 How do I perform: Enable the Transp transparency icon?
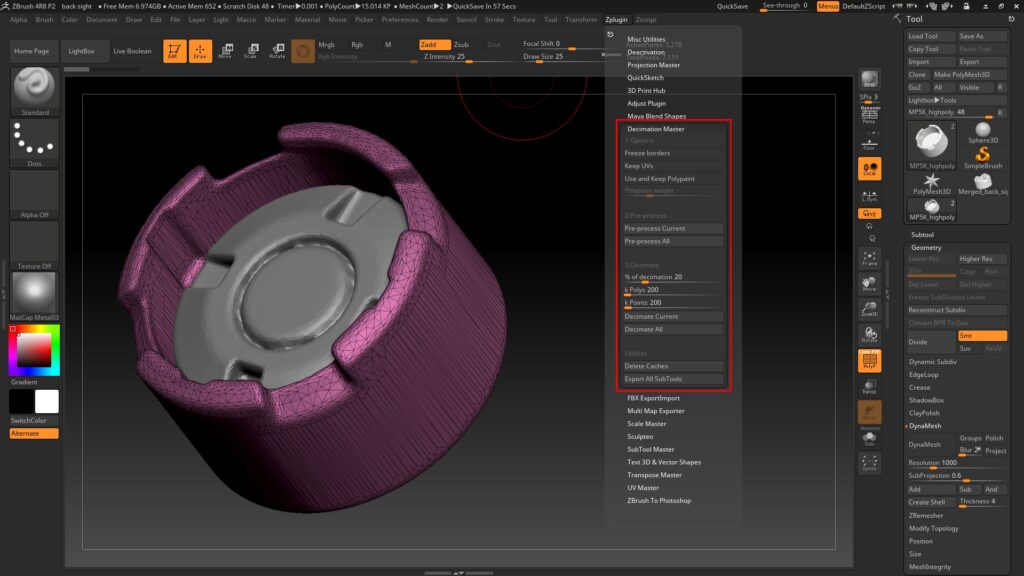click(869, 387)
